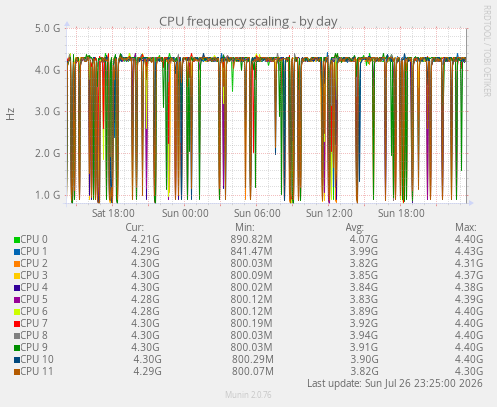Click the 'CPU 7' legend label

[x=34, y=323]
